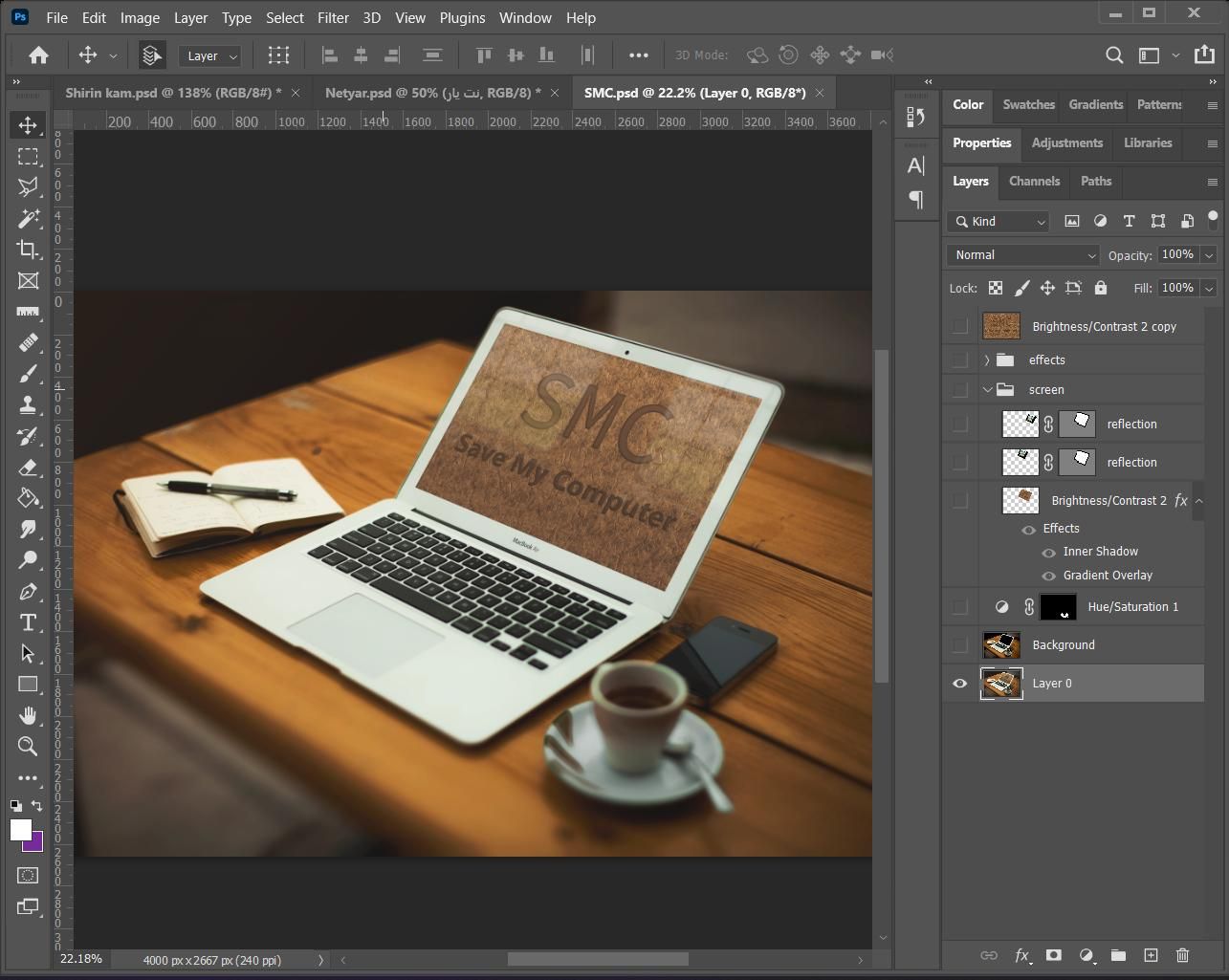Switch to the Channels tab
The image size is (1229, 980).
point(1034,181)
